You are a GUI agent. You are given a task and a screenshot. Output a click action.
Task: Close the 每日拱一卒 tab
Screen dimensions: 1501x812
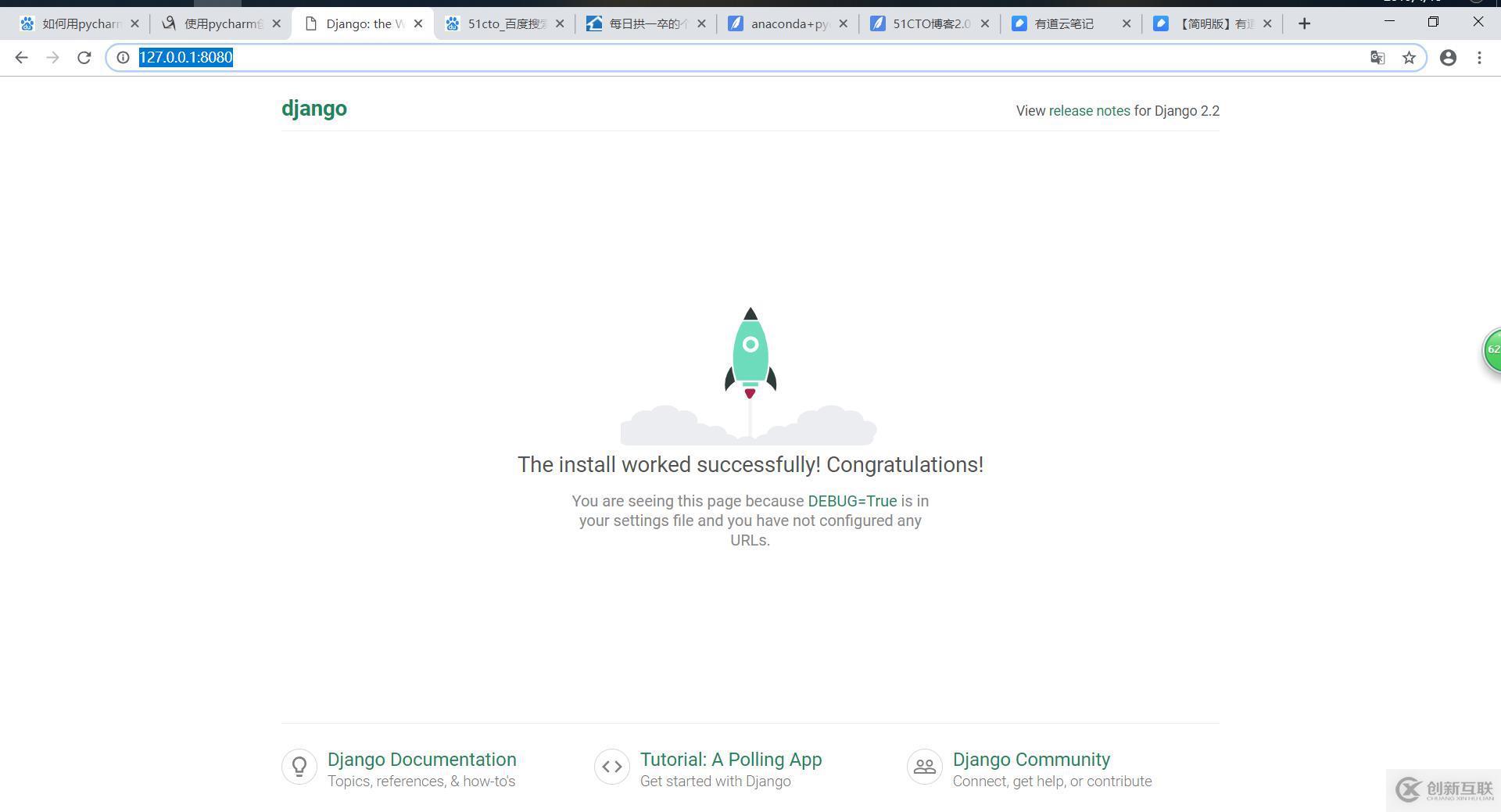pyautogui.click(x=701, y=23)
